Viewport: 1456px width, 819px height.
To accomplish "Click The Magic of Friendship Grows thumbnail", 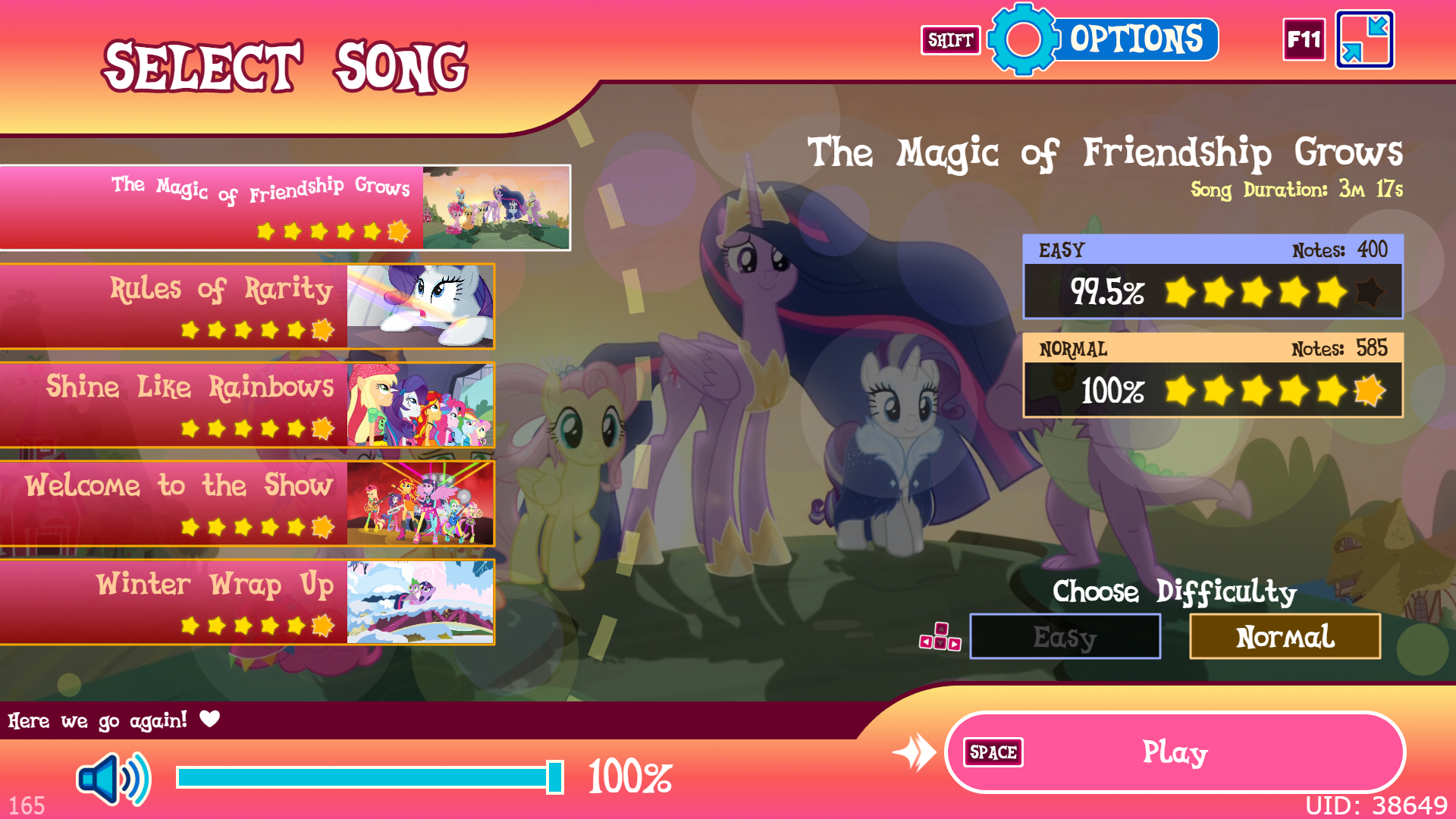I will (496, 208).
